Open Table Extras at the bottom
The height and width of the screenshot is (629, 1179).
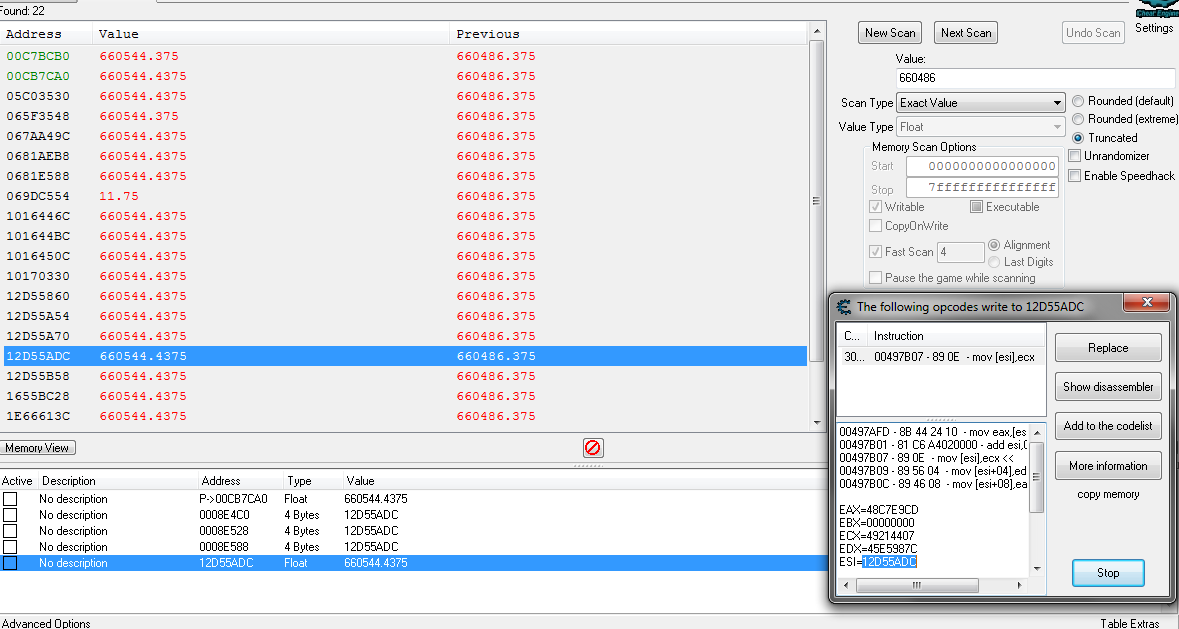[x=1129, y=623]
